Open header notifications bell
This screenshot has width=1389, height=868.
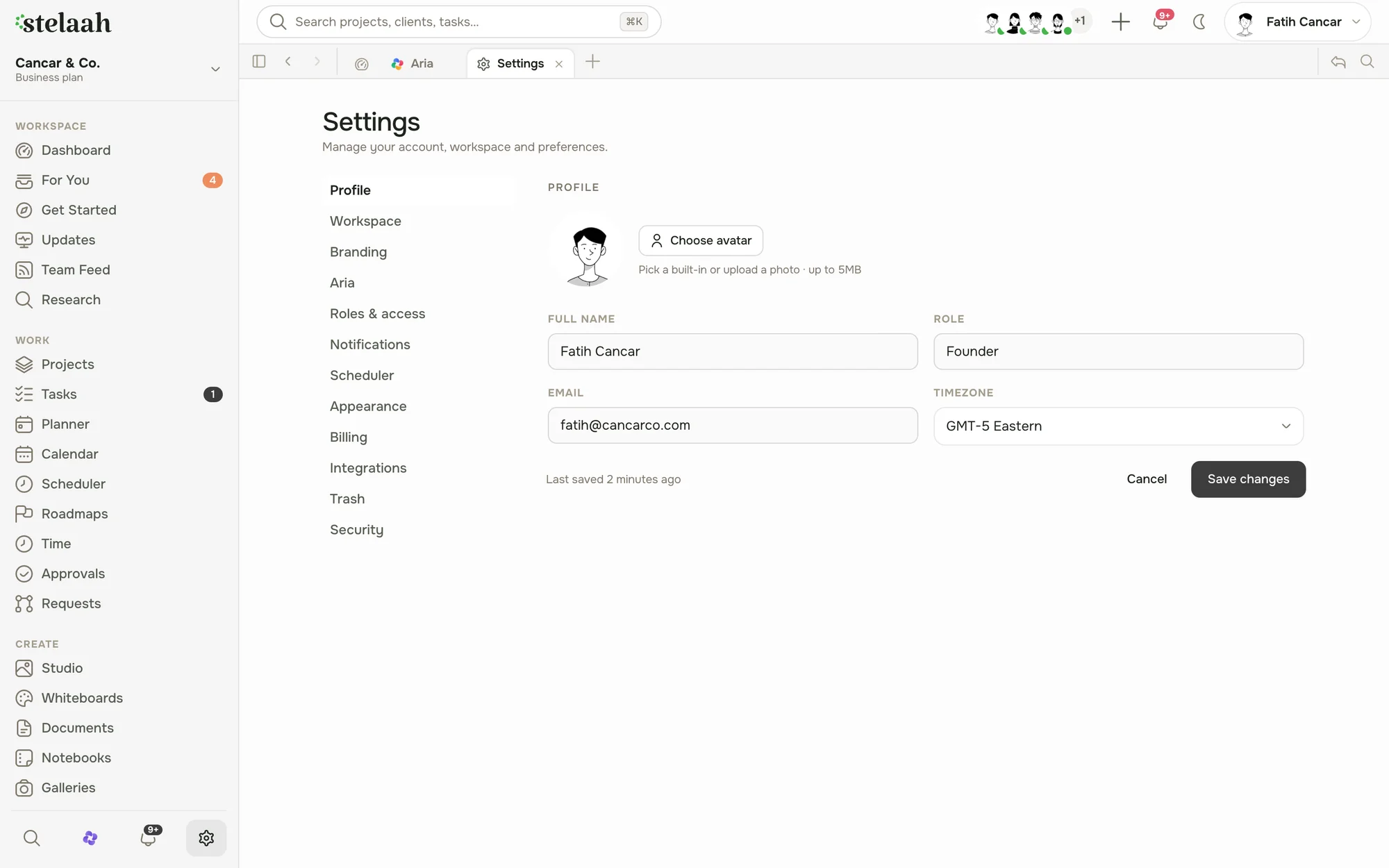(x=1160, y=22)
